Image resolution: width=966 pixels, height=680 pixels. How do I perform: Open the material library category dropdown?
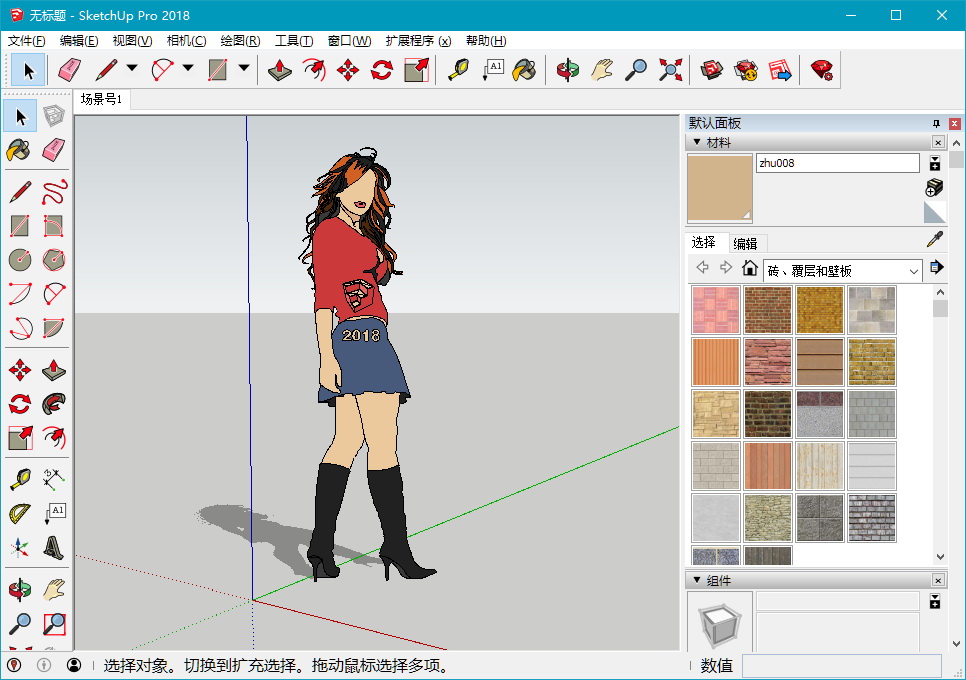[x=842, y=270]
